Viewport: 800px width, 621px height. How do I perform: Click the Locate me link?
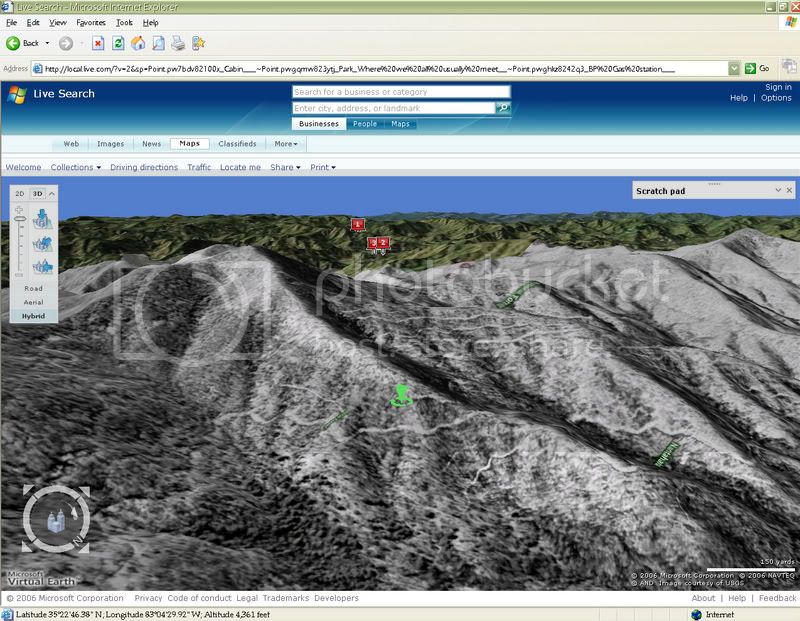coord(240,167)
